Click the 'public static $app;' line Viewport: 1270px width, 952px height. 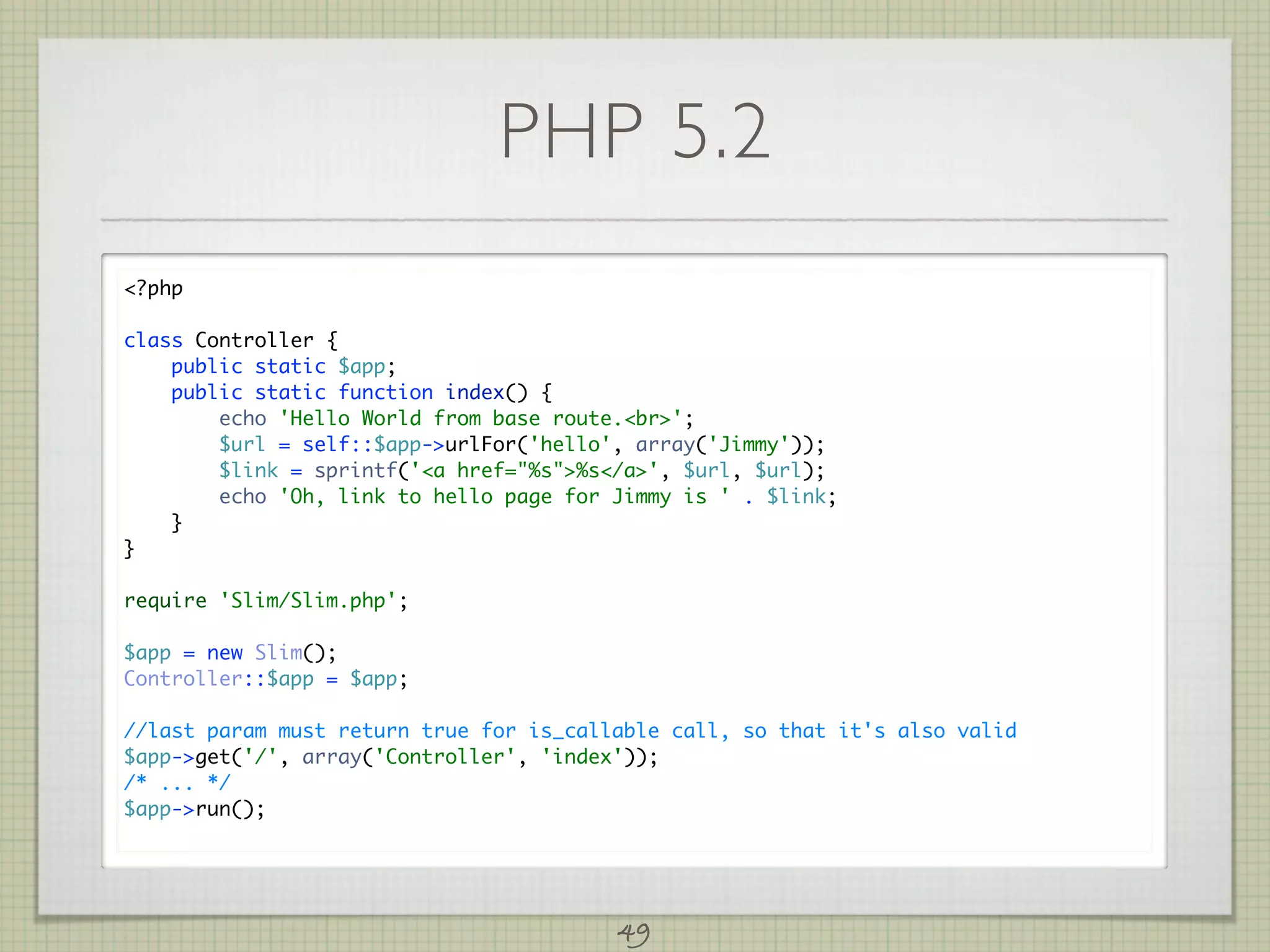[283, 367]
